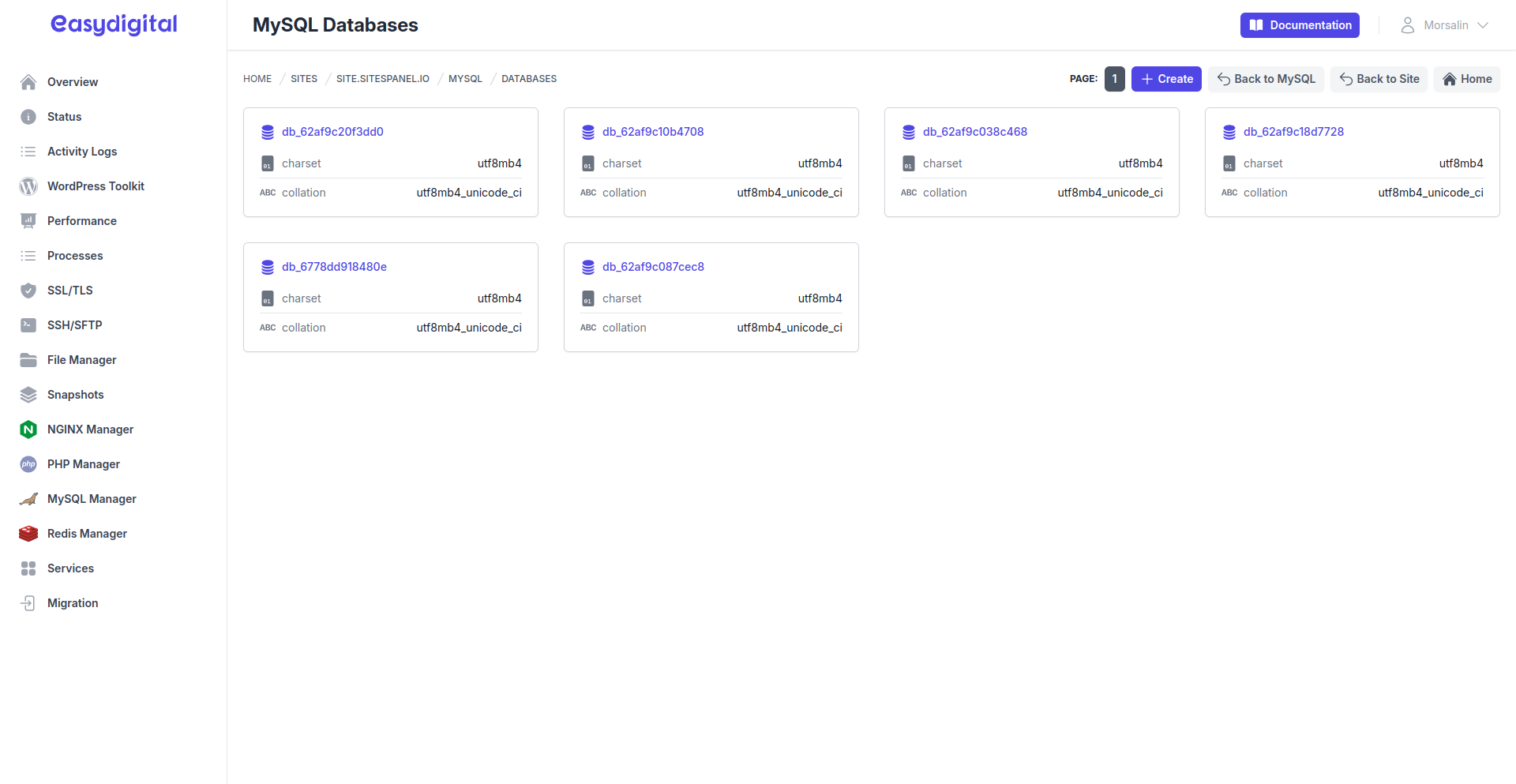Click the easydigital logo
Image resolution: width=1516 pixels, height=784 pixels.
pos(113,24)
